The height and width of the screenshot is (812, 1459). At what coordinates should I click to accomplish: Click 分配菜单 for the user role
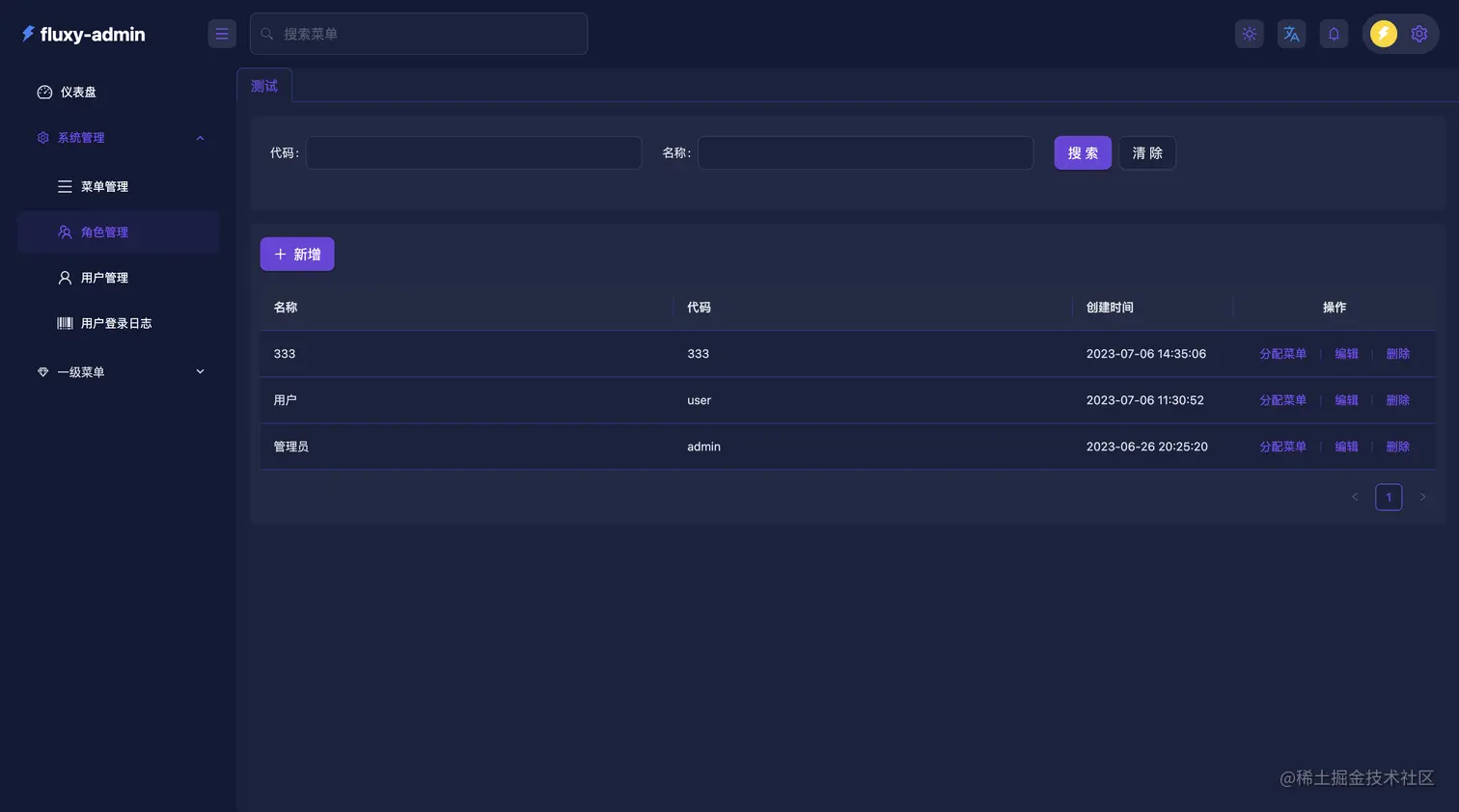pos(1282,400)
